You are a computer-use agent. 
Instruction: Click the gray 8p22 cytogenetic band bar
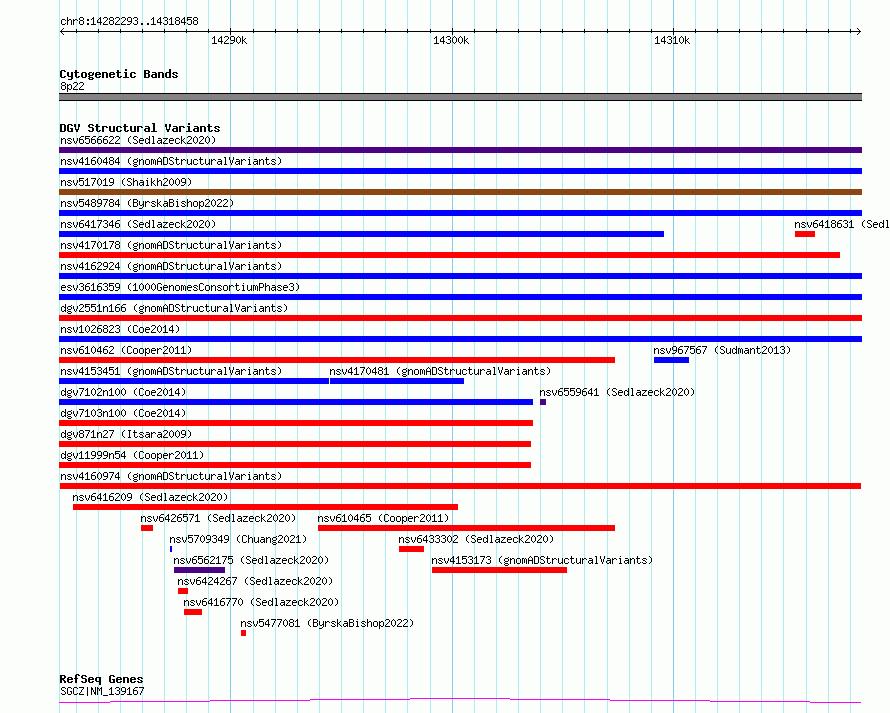pos(460,97)
